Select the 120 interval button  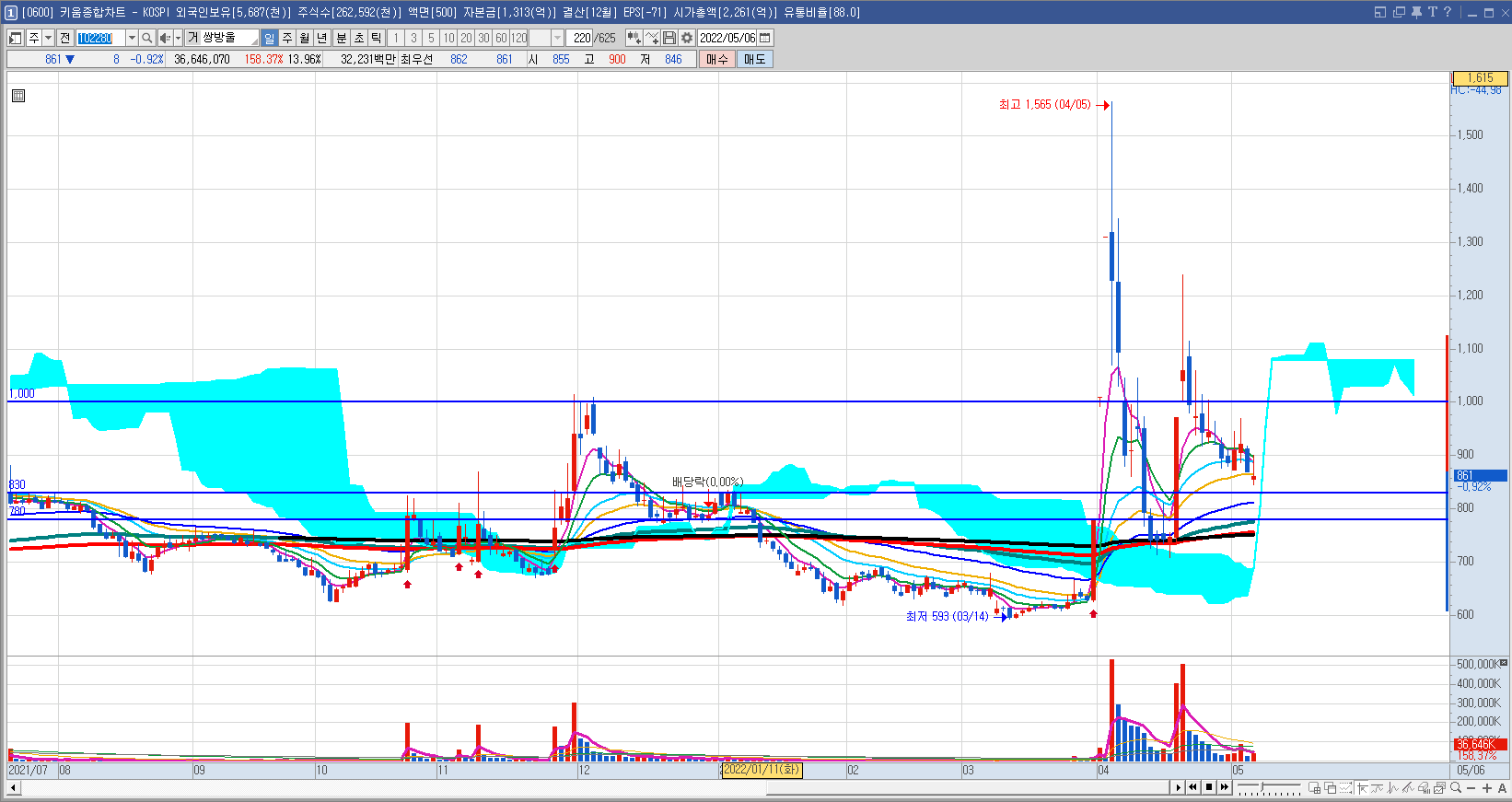(x=519, y=38)
